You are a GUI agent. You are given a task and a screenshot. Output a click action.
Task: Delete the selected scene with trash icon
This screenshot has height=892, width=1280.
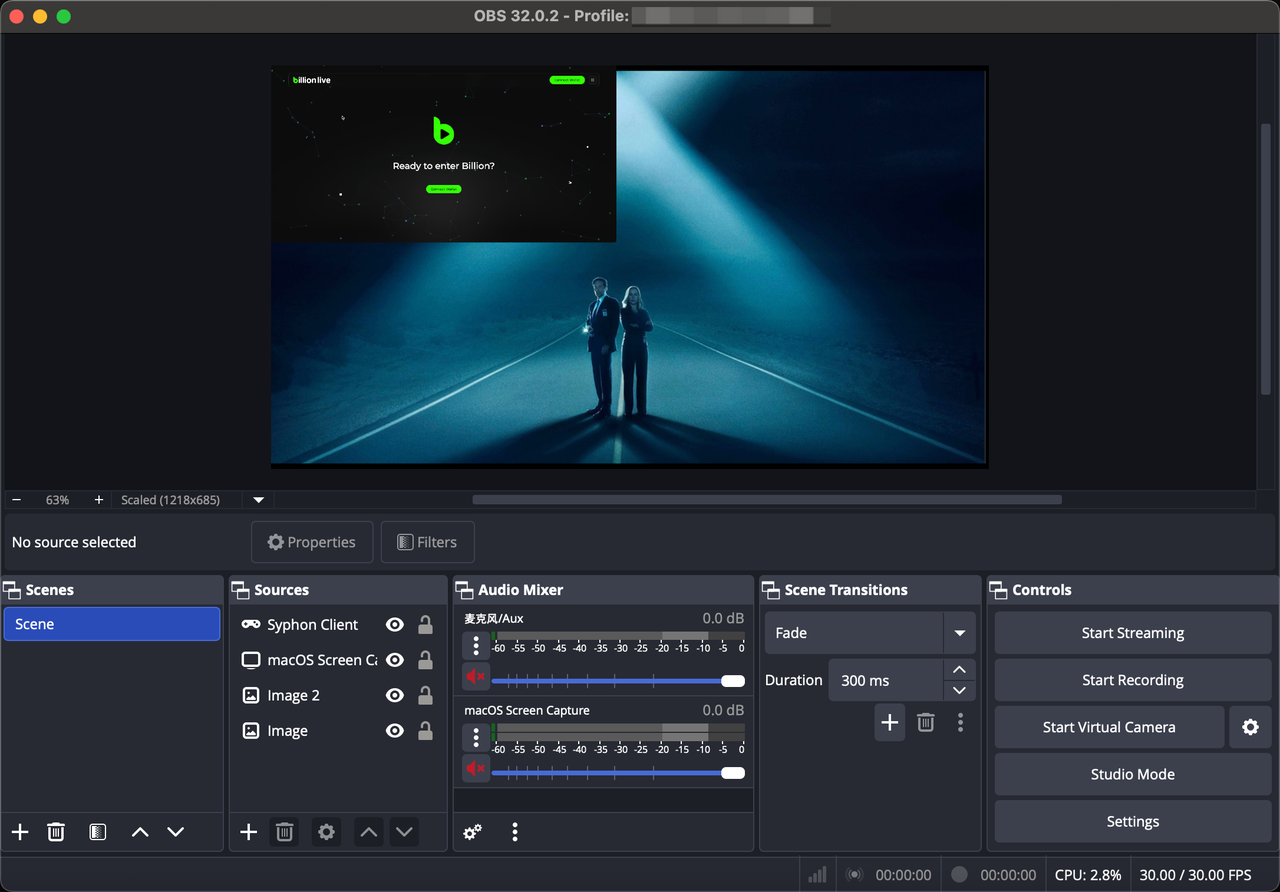[x=56, y=832]
